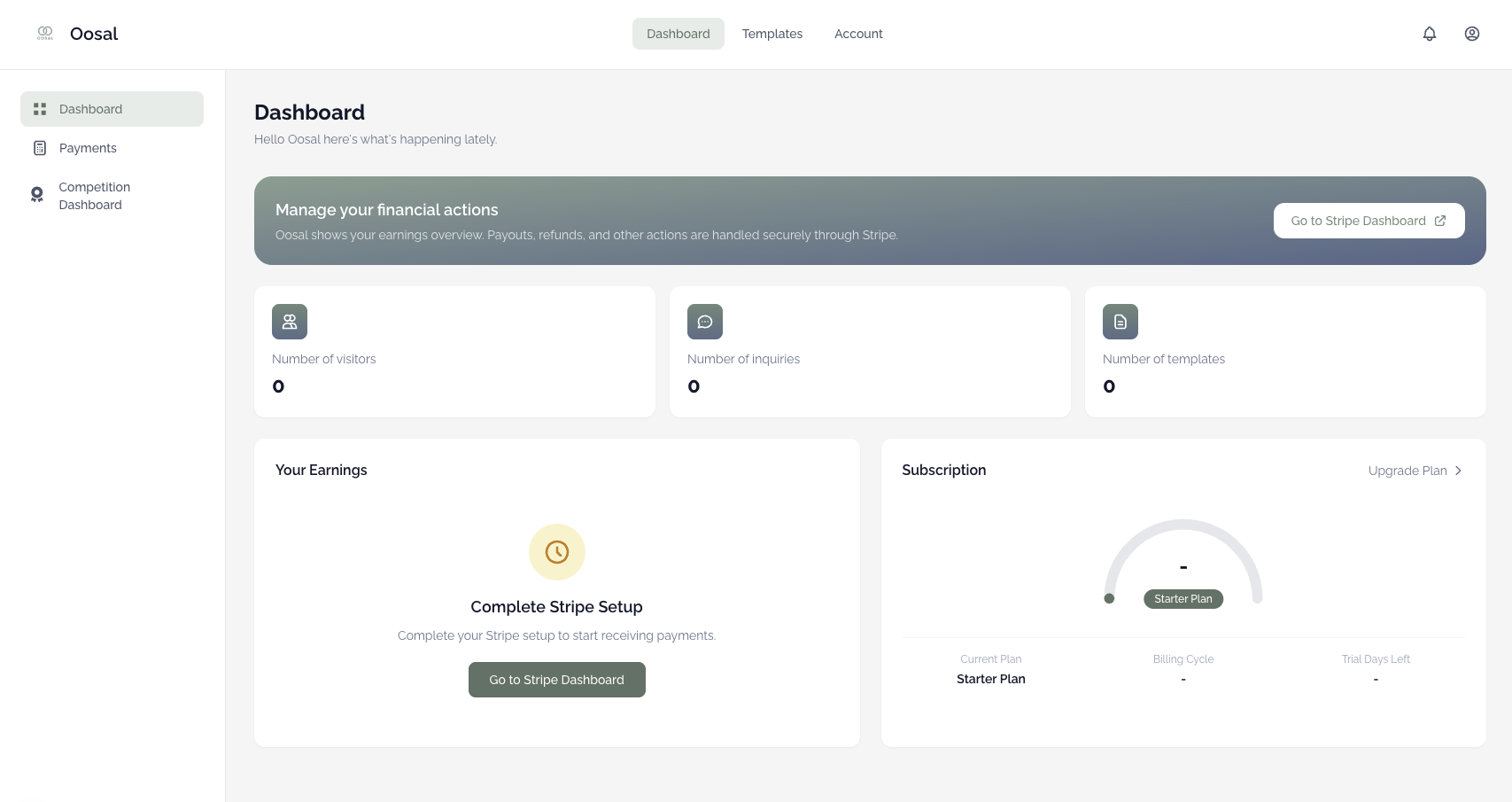Click the Go to Stripe Dashboard button in banner
This screenshot has height=802, width=1512.
point(1369,220)
